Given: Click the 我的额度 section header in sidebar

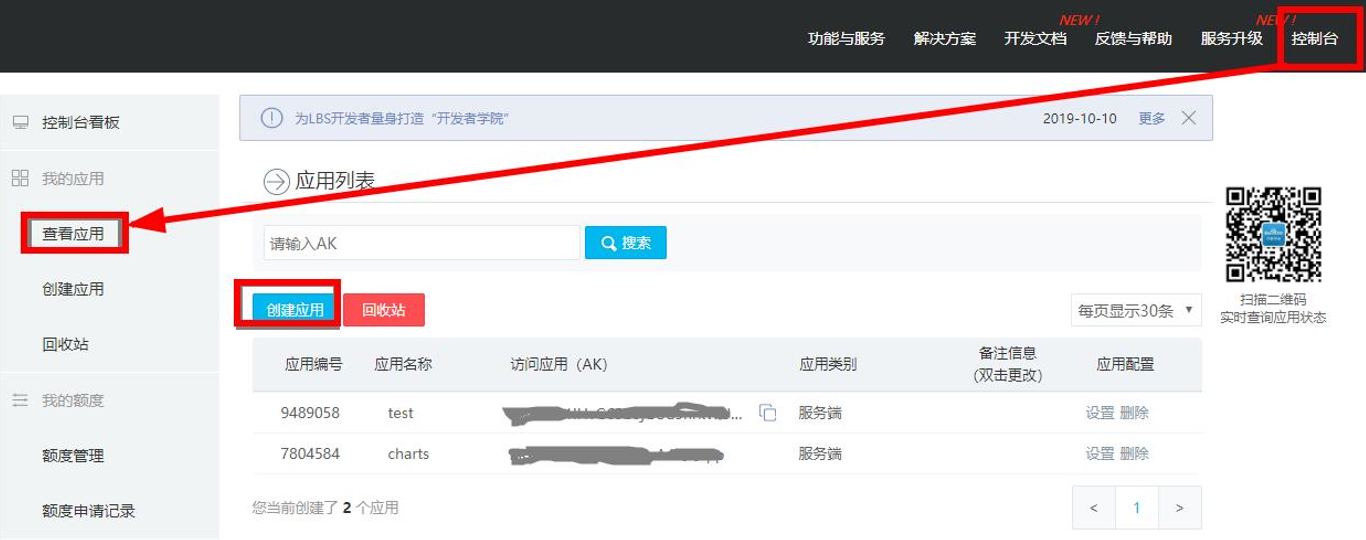Looking at the screenshot, I should 73,400.
